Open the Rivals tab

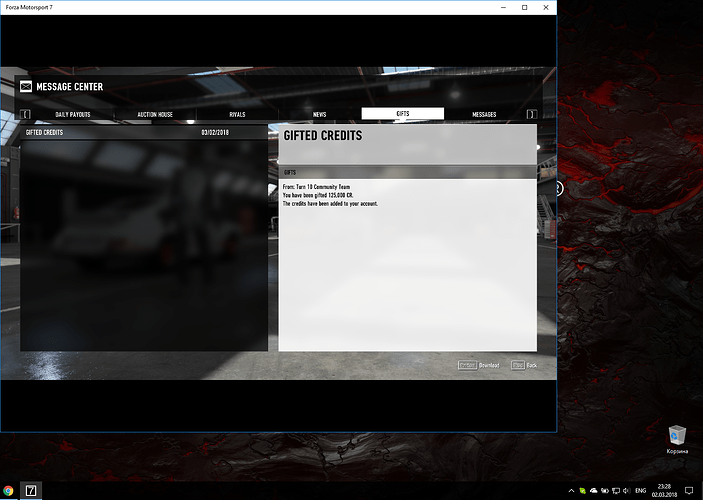(x=237, y=114)
